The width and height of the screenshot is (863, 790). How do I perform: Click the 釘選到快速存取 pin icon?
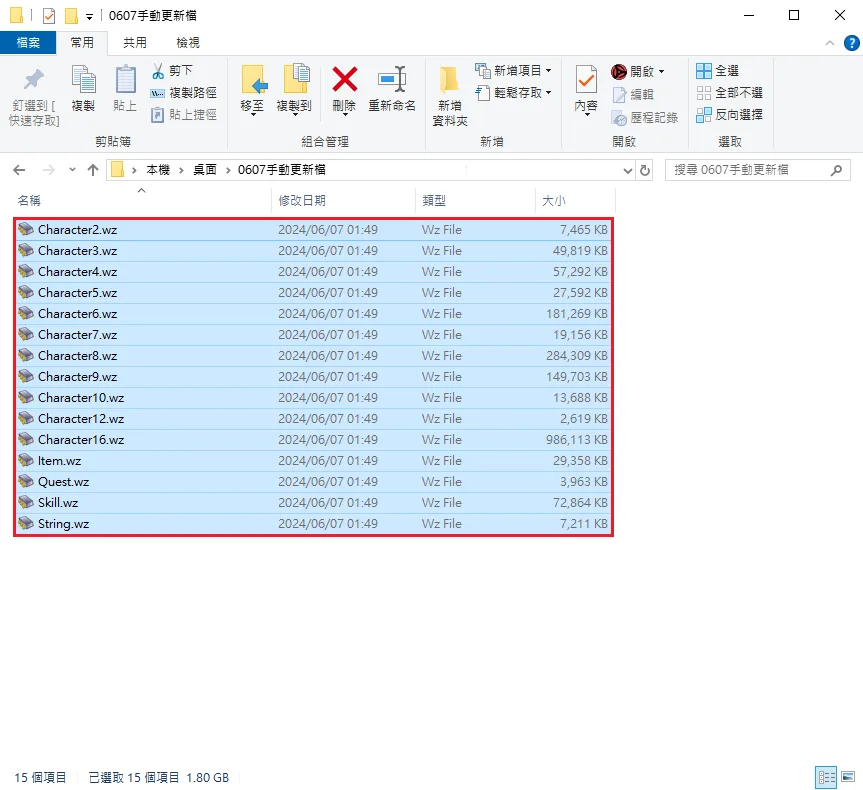click(34, 81)
